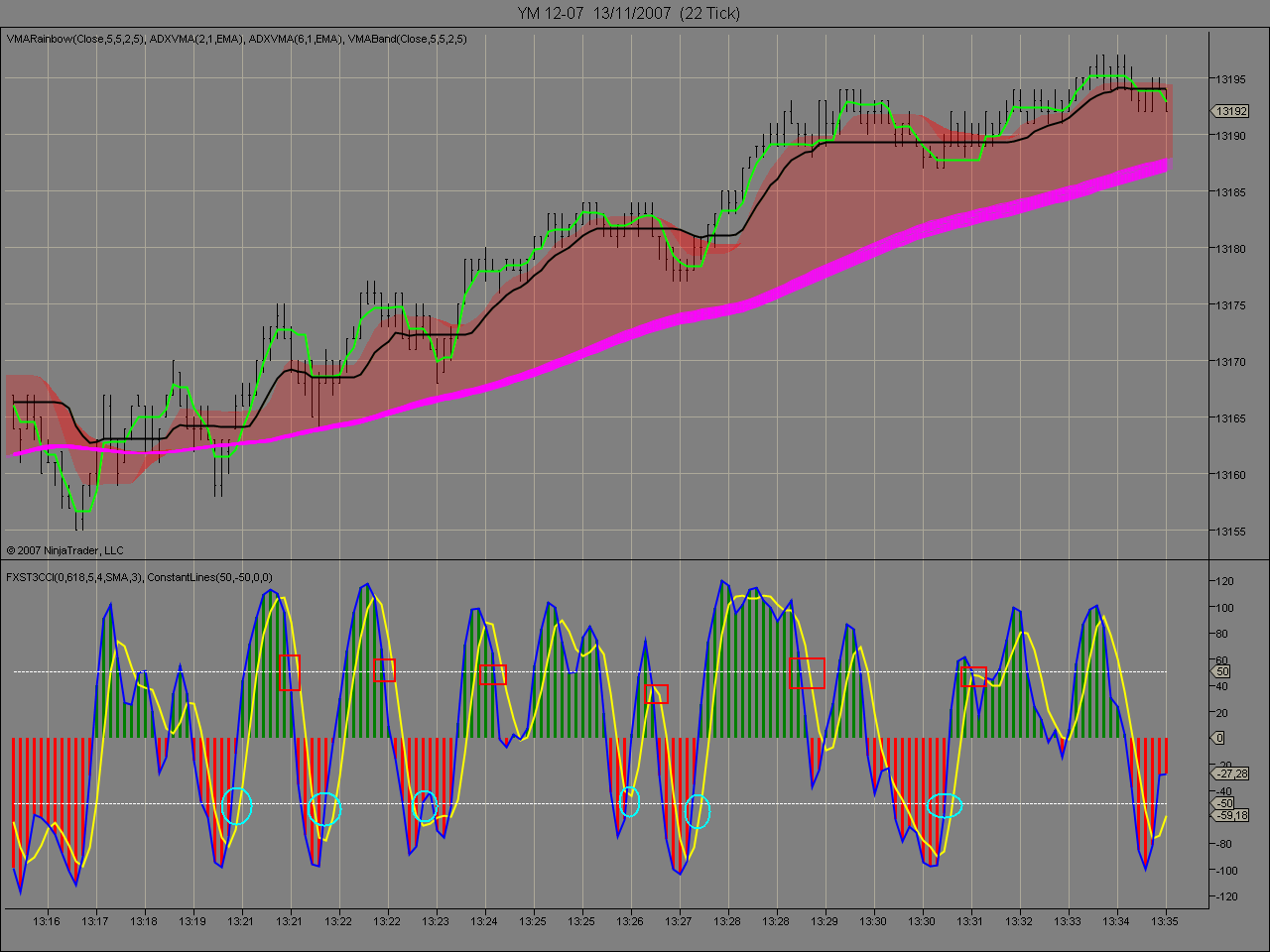This screenshot has width=1270, height=952.
Task: Click the 13:33 time axis label
Action: coord(1068,921)
